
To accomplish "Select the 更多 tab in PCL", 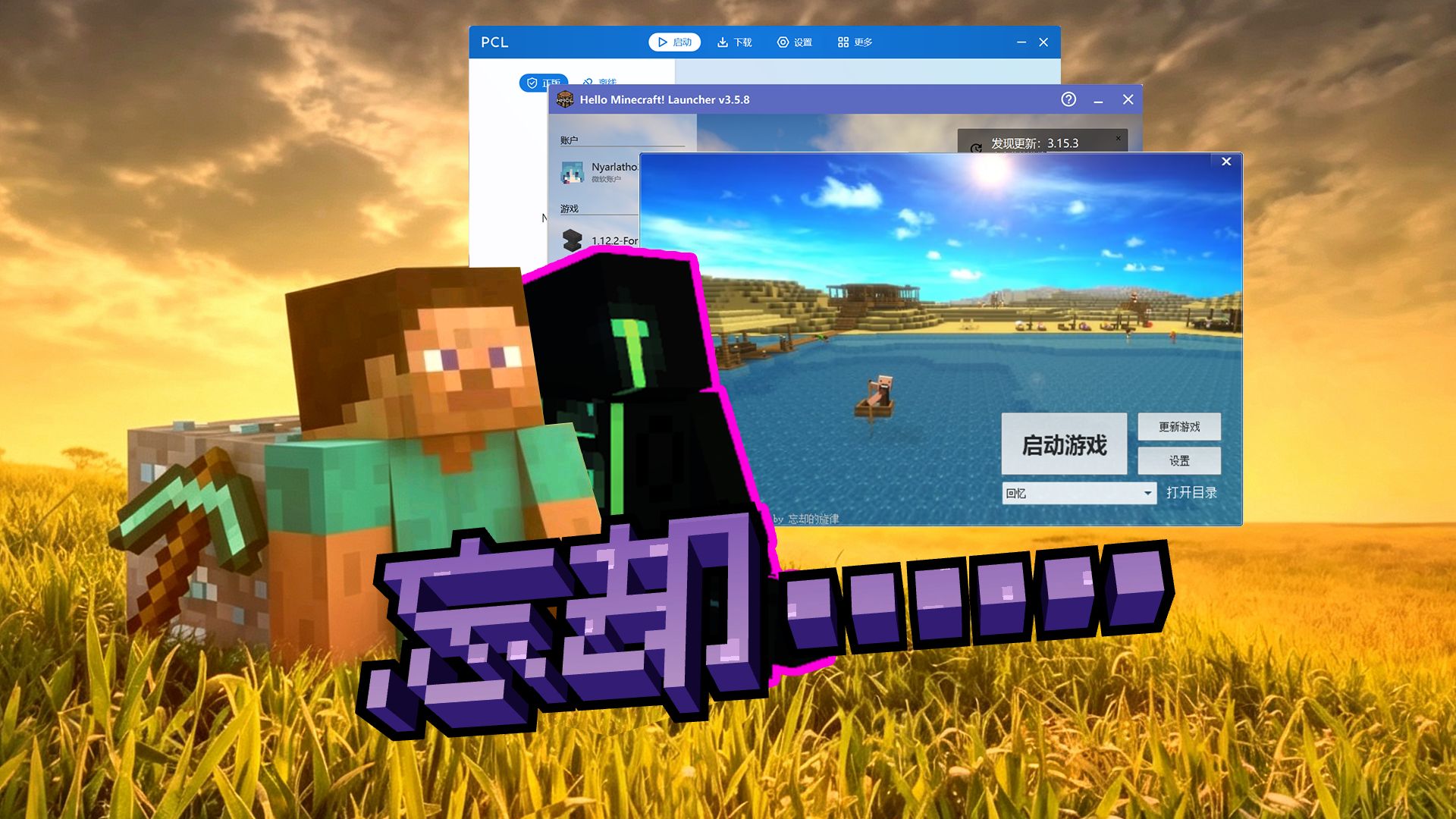I will [x=855, y=42].
